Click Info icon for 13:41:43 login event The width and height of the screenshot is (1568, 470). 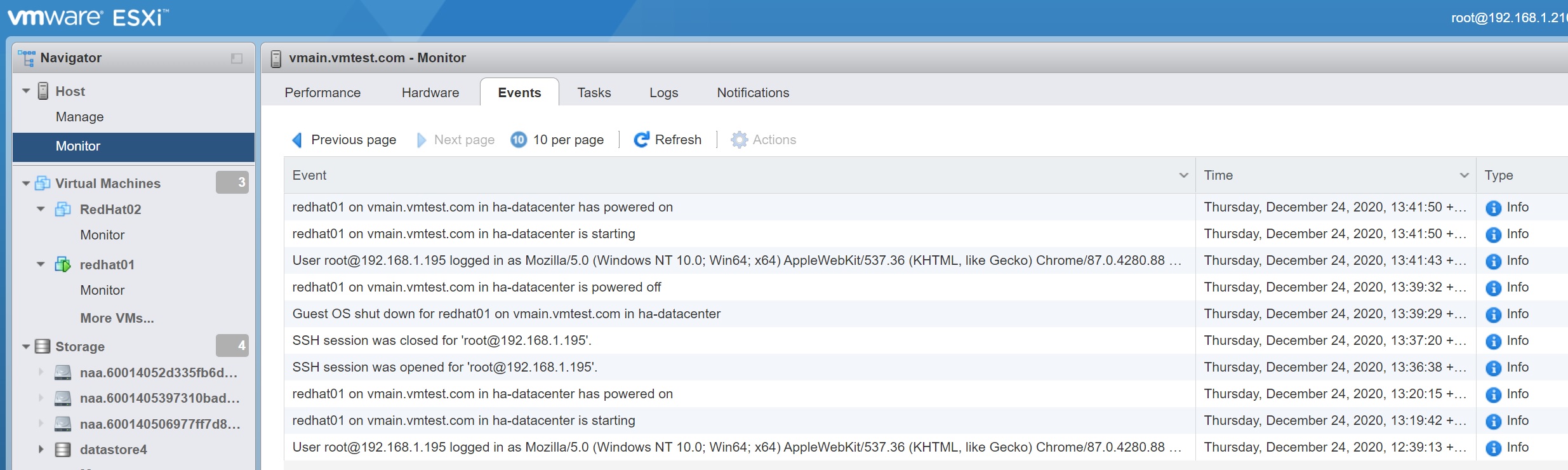pyautogui.click(x=1494, y=261)
